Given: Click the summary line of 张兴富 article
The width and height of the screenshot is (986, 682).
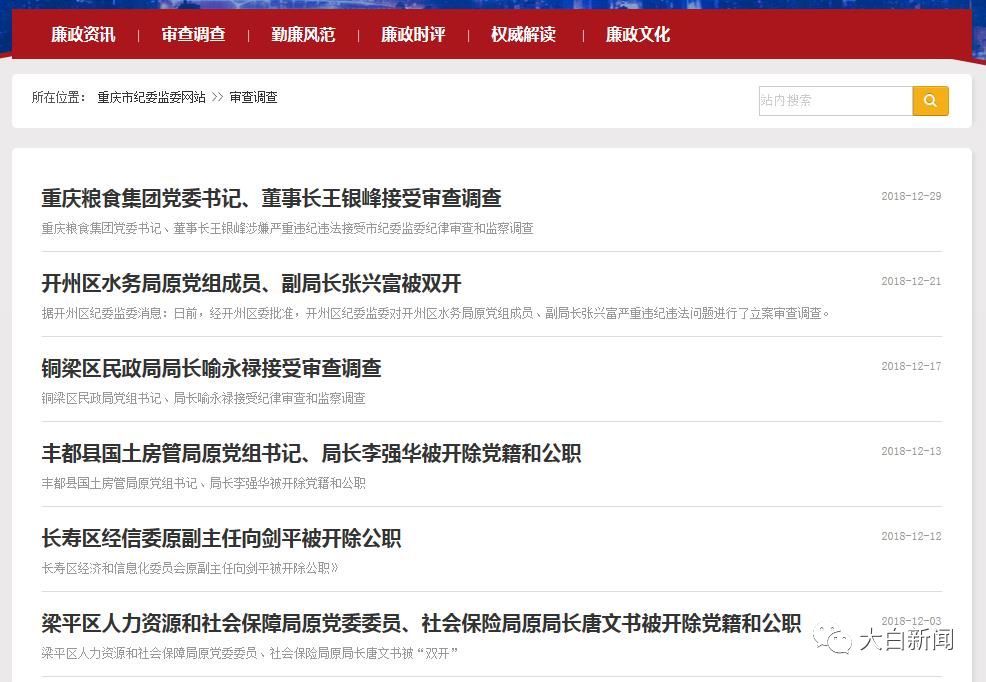Looking at the screenshot, I should tap(435, 312).
